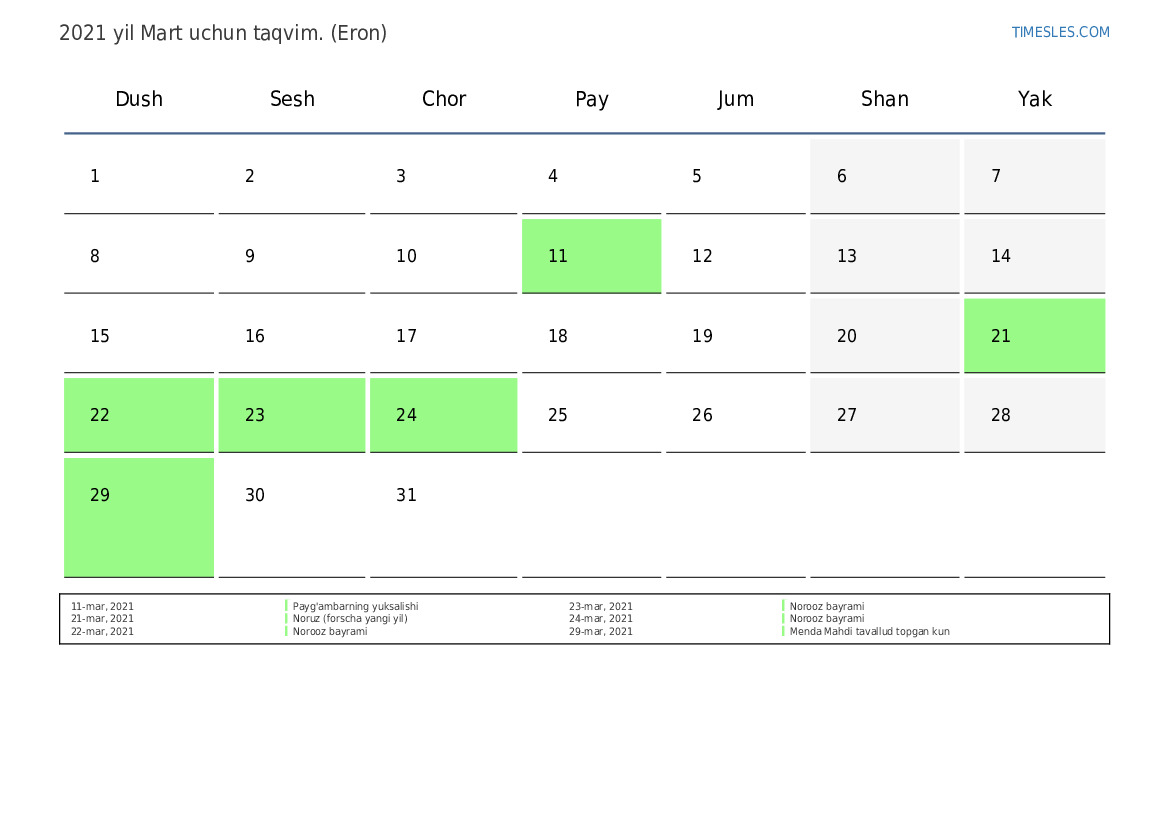The height and width of the screenshot is (827, 1169).
Task: Click the calendar title for Mart 2021
Action: point(223,33)
